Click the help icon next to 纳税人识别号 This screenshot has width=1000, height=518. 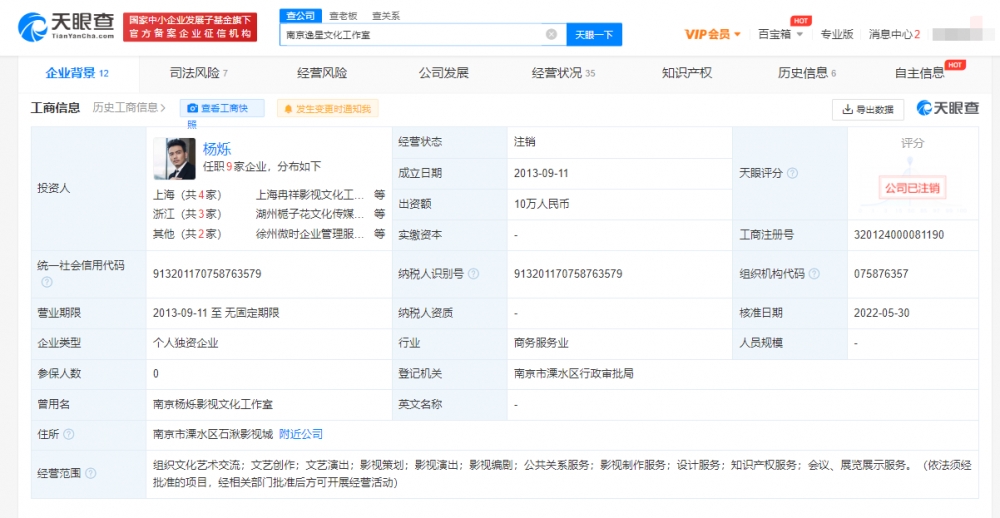pos(473,274)
